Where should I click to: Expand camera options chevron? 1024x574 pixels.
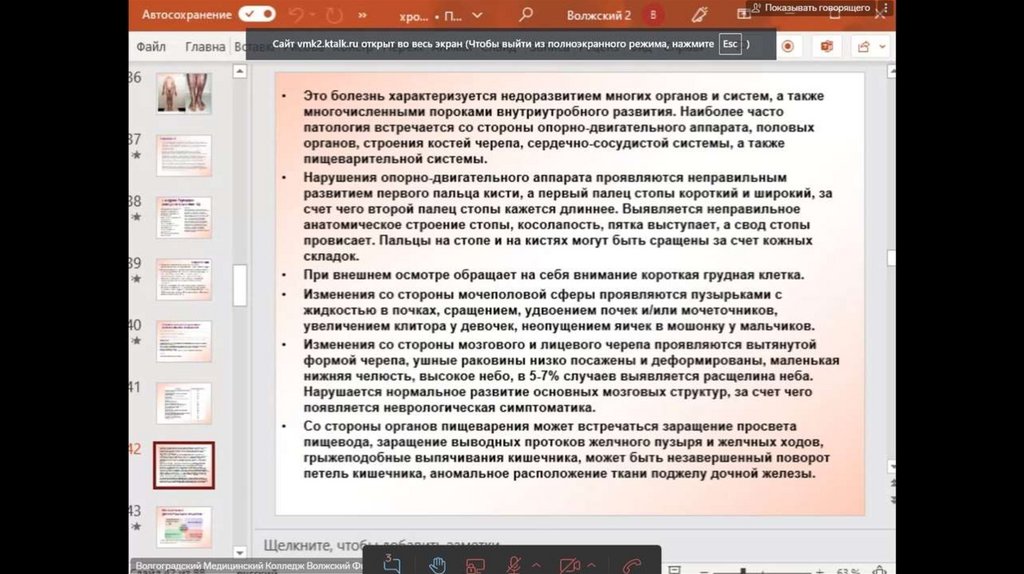(592, 565)
